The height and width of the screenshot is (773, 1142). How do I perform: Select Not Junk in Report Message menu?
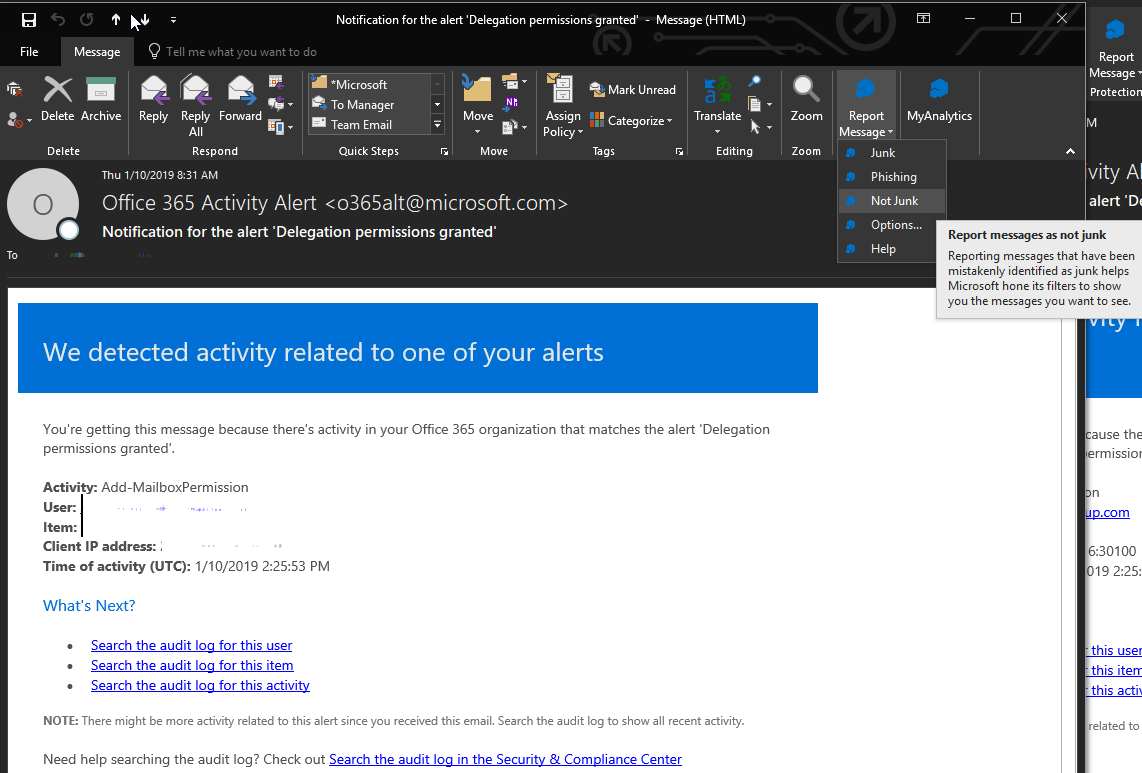(x=892, y=201)
